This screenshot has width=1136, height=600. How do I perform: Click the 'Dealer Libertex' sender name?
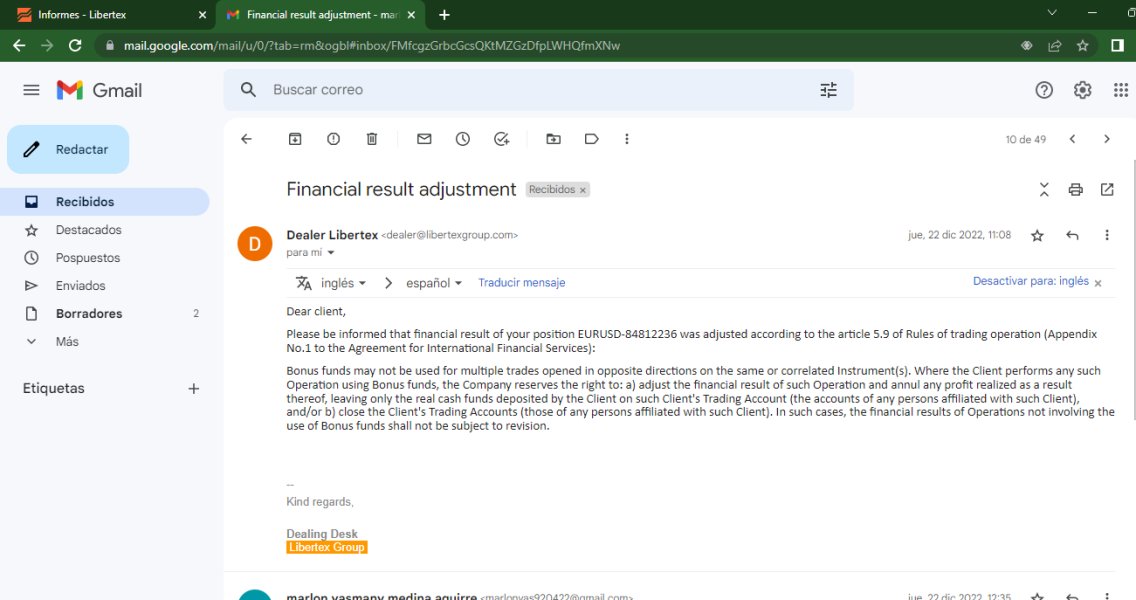point(332,235)
